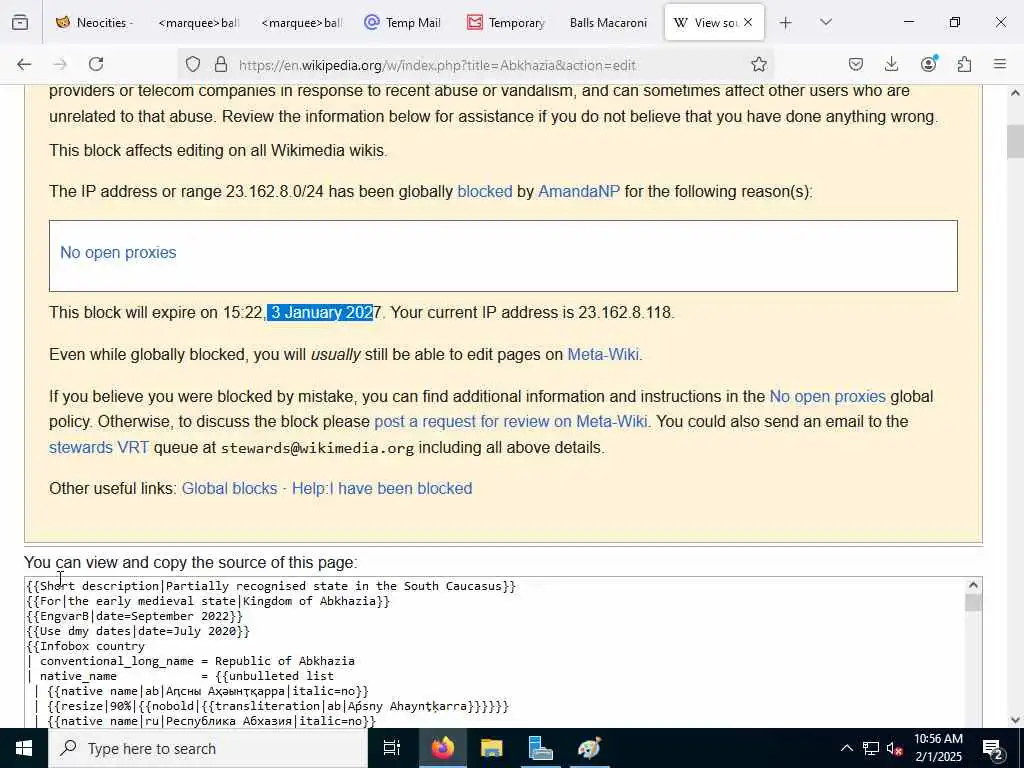The image size is (1024, 768).
Task: Open File Explorer from taskbar
Action: [x=491, y=748]
